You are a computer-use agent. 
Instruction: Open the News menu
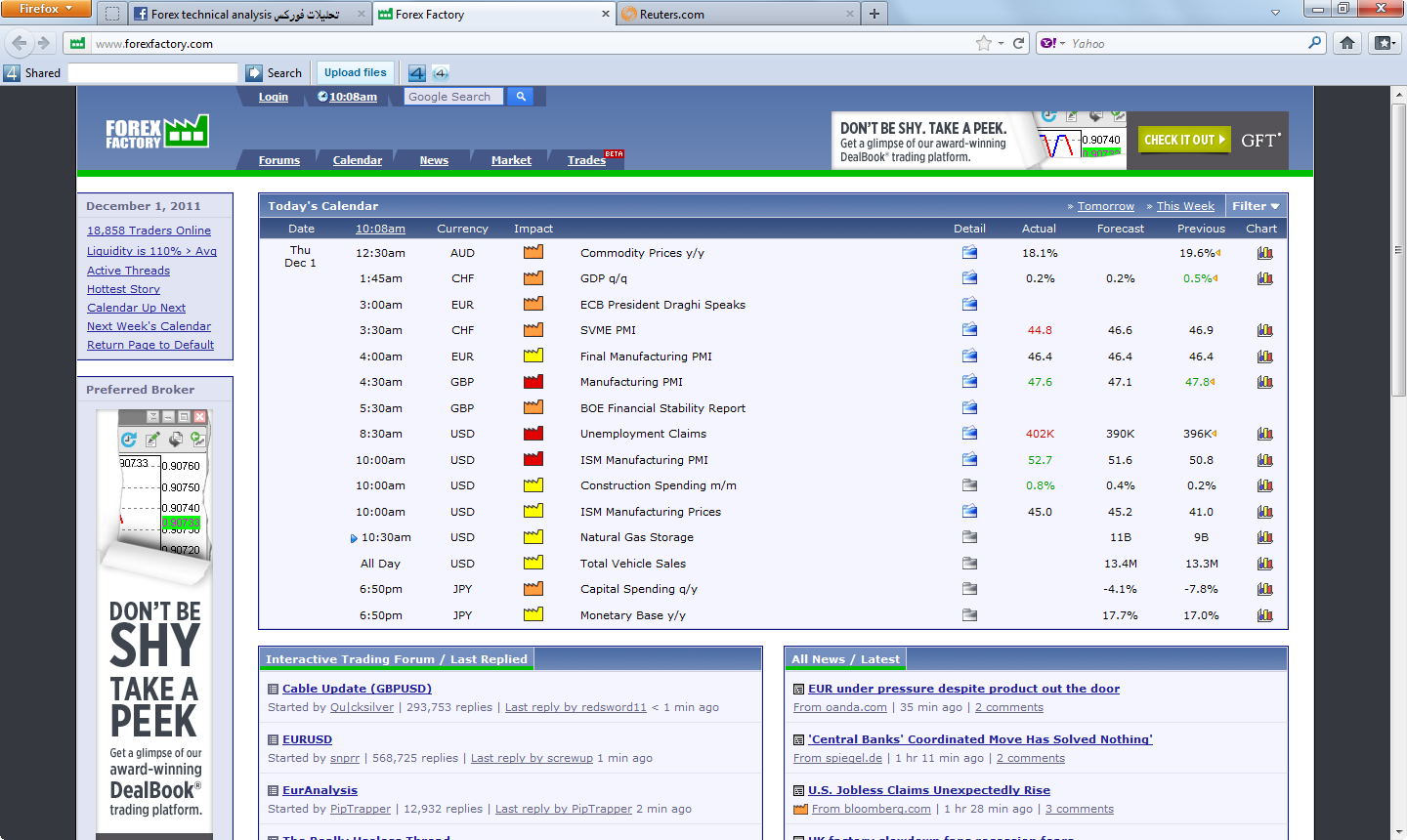click(x=434, y=160)
